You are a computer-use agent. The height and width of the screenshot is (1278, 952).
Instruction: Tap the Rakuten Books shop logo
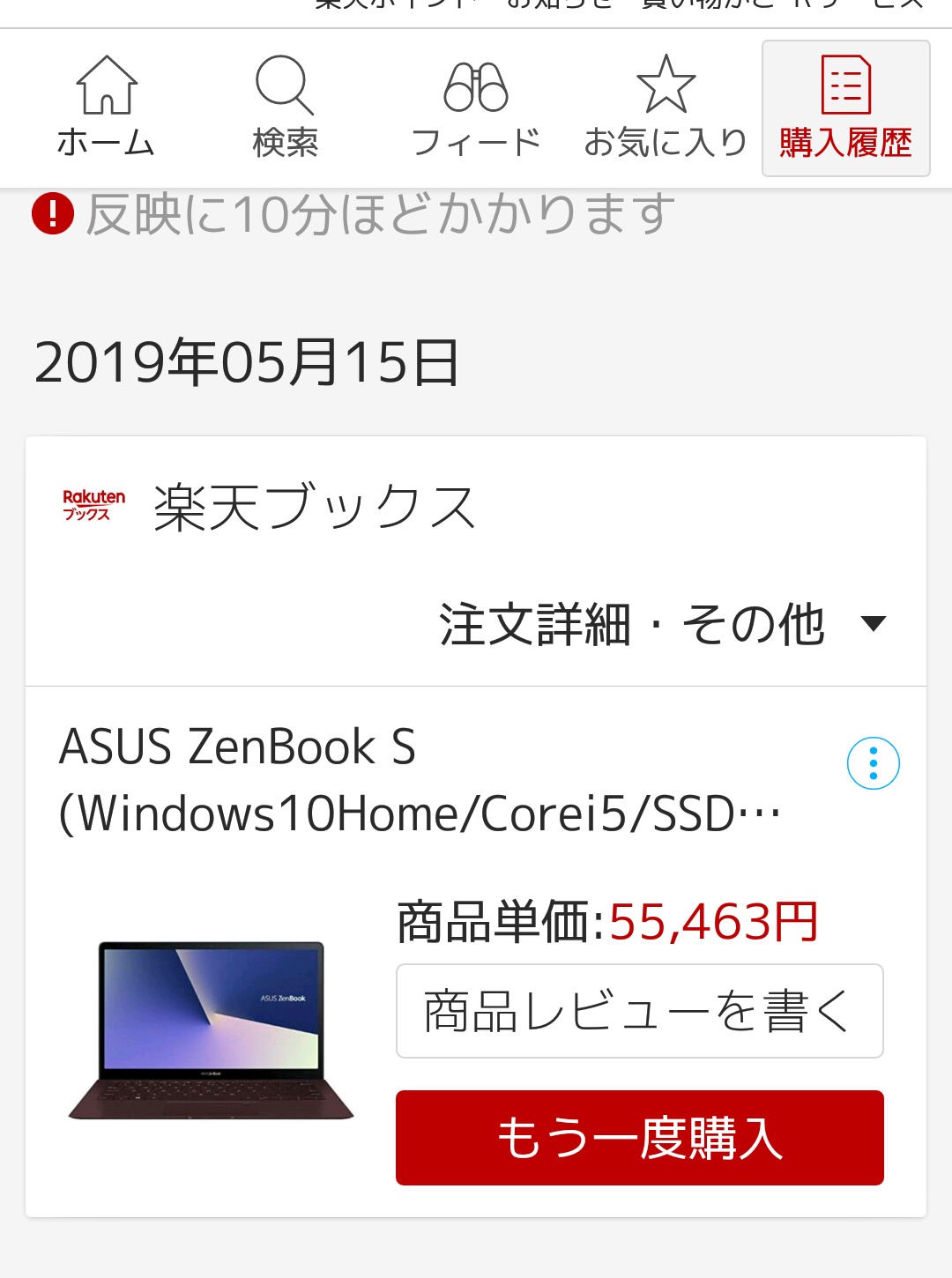(x=93, y=505)
